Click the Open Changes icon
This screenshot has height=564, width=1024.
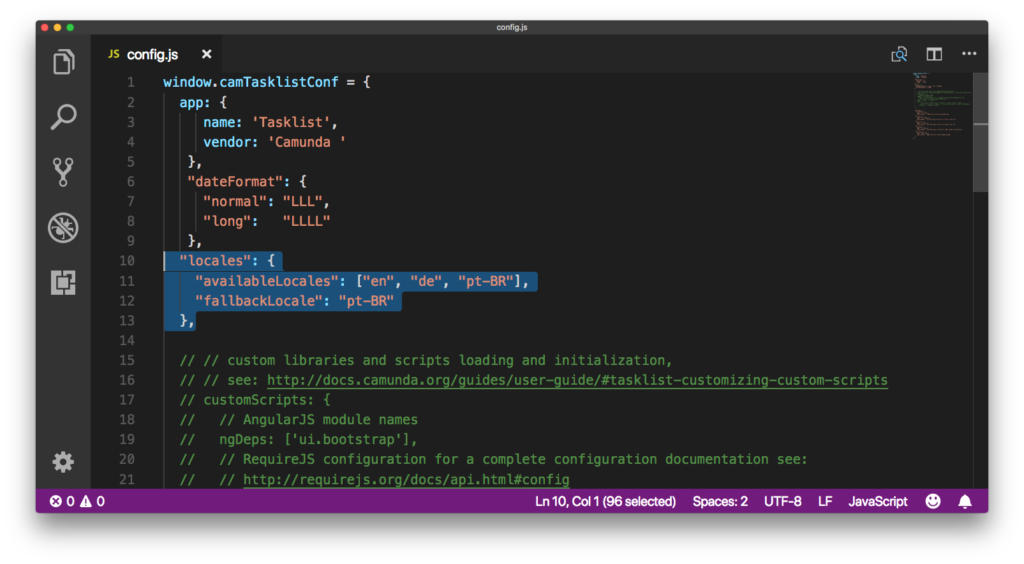tap(899, 54)
